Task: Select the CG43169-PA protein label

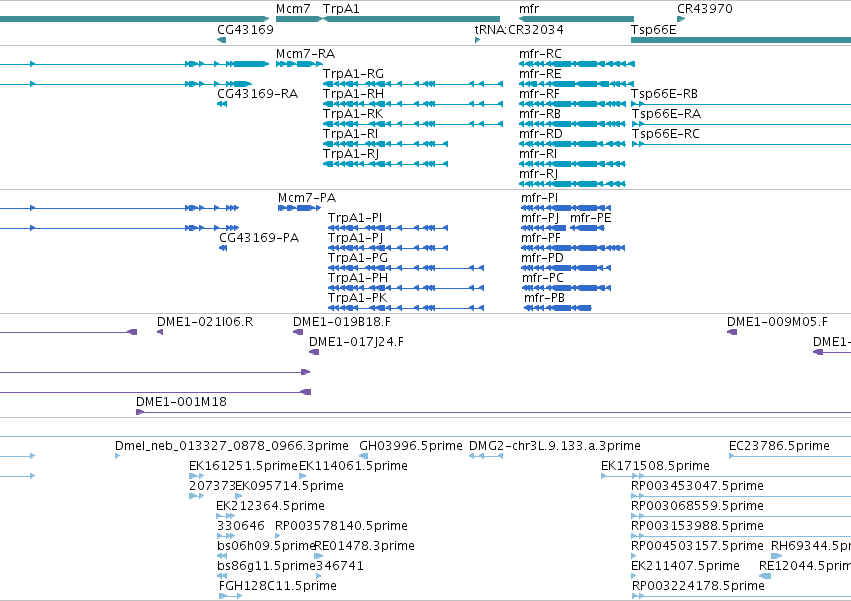Action: click(259, 238)
